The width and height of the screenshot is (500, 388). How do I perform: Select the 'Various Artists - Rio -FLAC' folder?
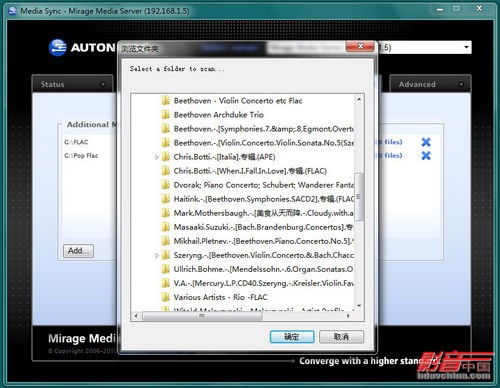click(220, 297)
